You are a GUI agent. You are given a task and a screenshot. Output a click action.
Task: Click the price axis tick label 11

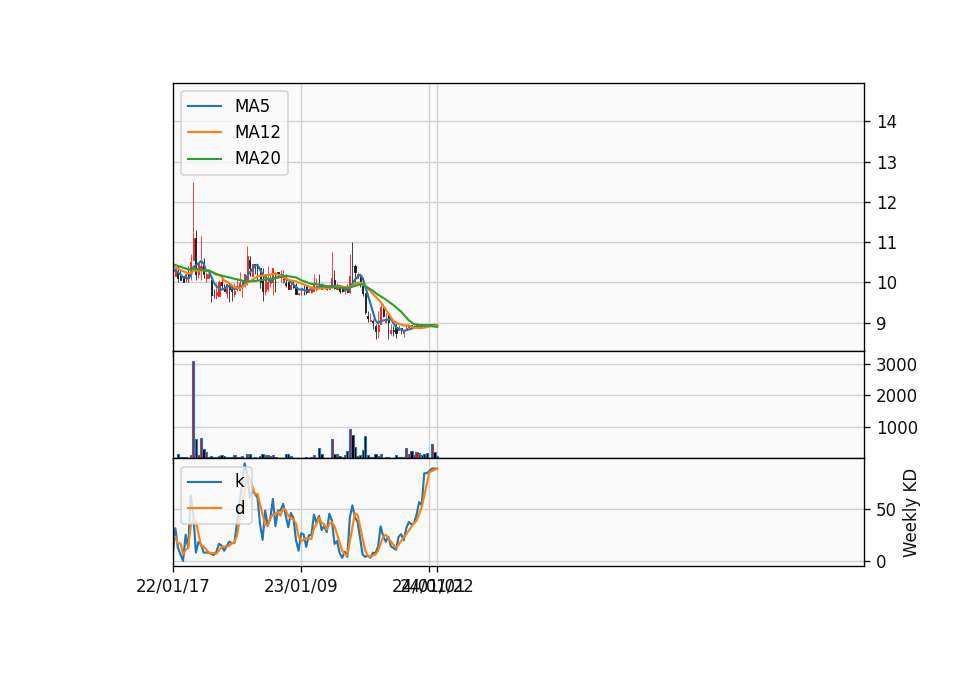coord(887,244)
